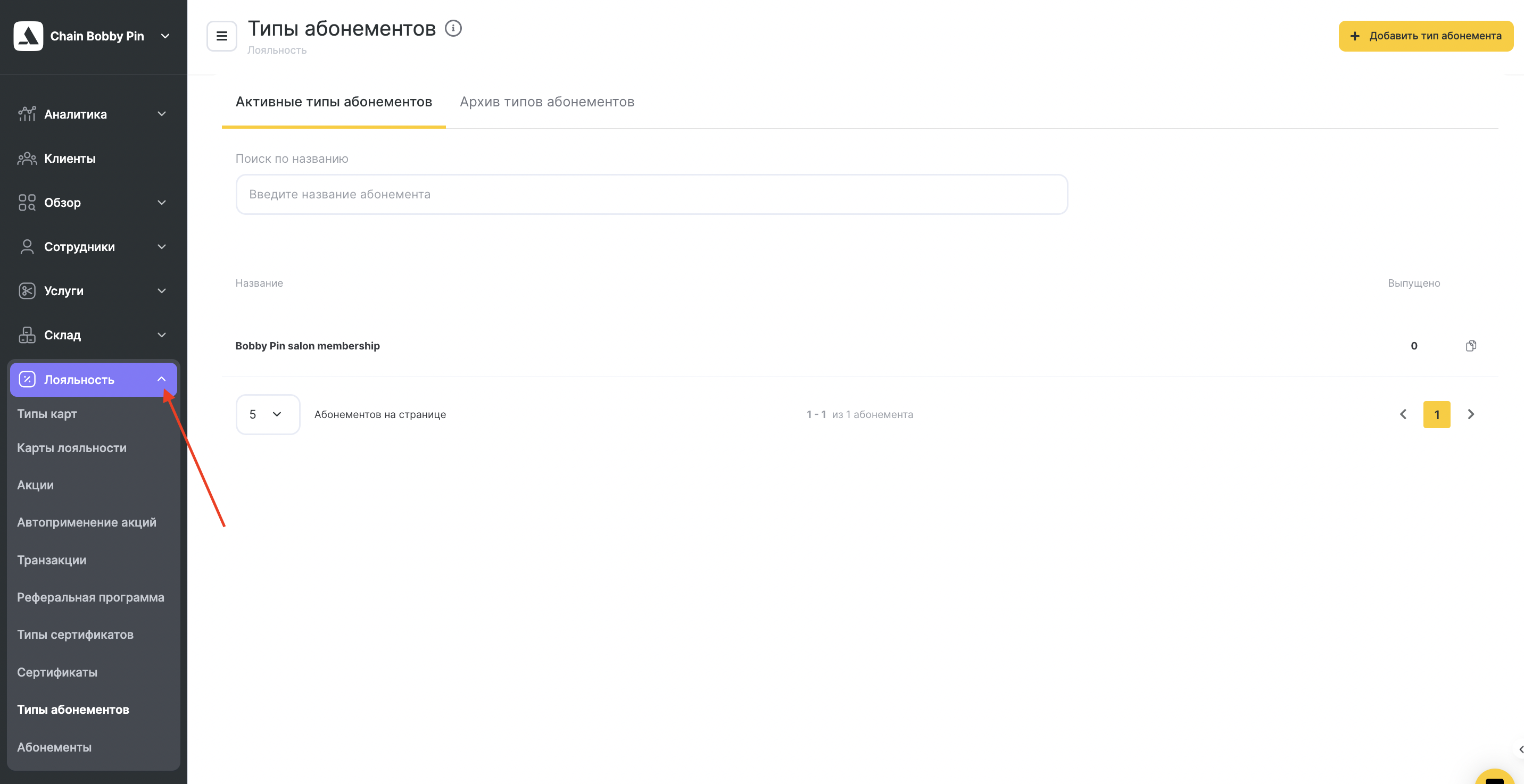Switch to Активные типы абонементов tab
Screen dimensions: 1524x784
(x=334, y=102)
